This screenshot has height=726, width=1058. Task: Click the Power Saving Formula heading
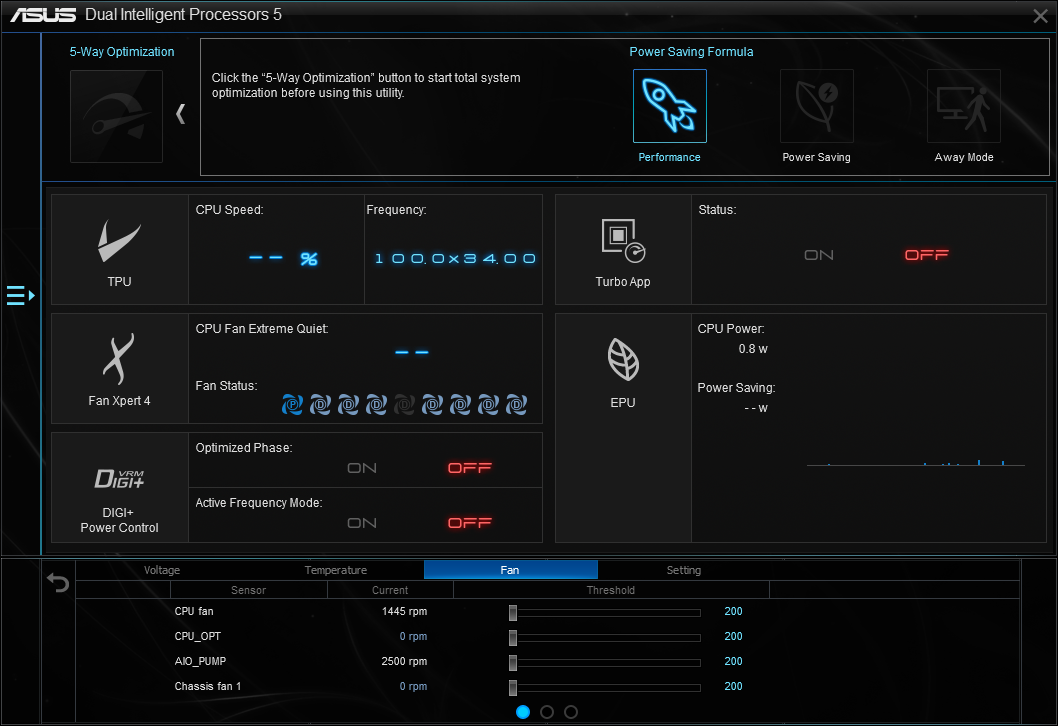[x=691, y=52]
